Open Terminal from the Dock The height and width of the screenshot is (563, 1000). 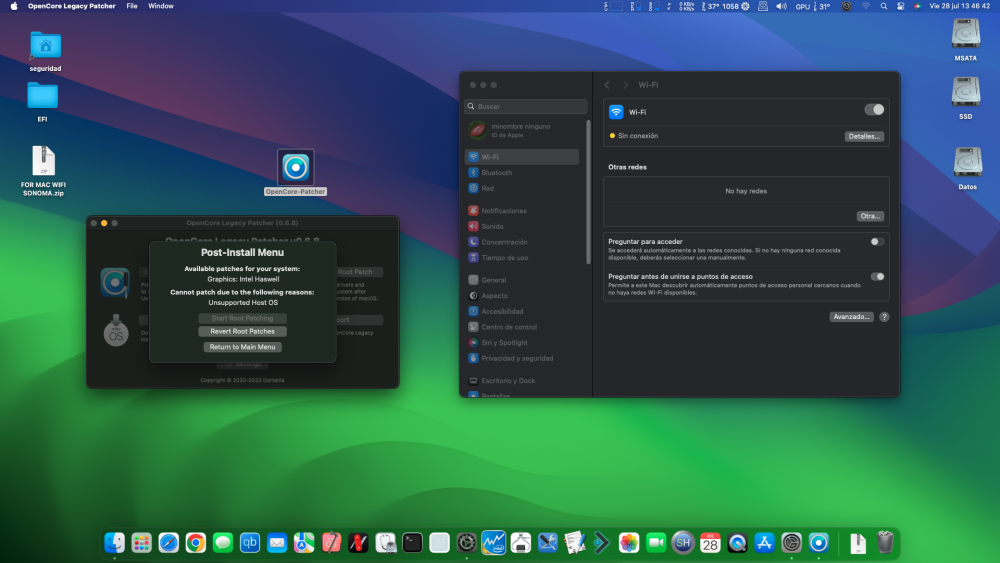click(412, 543)
